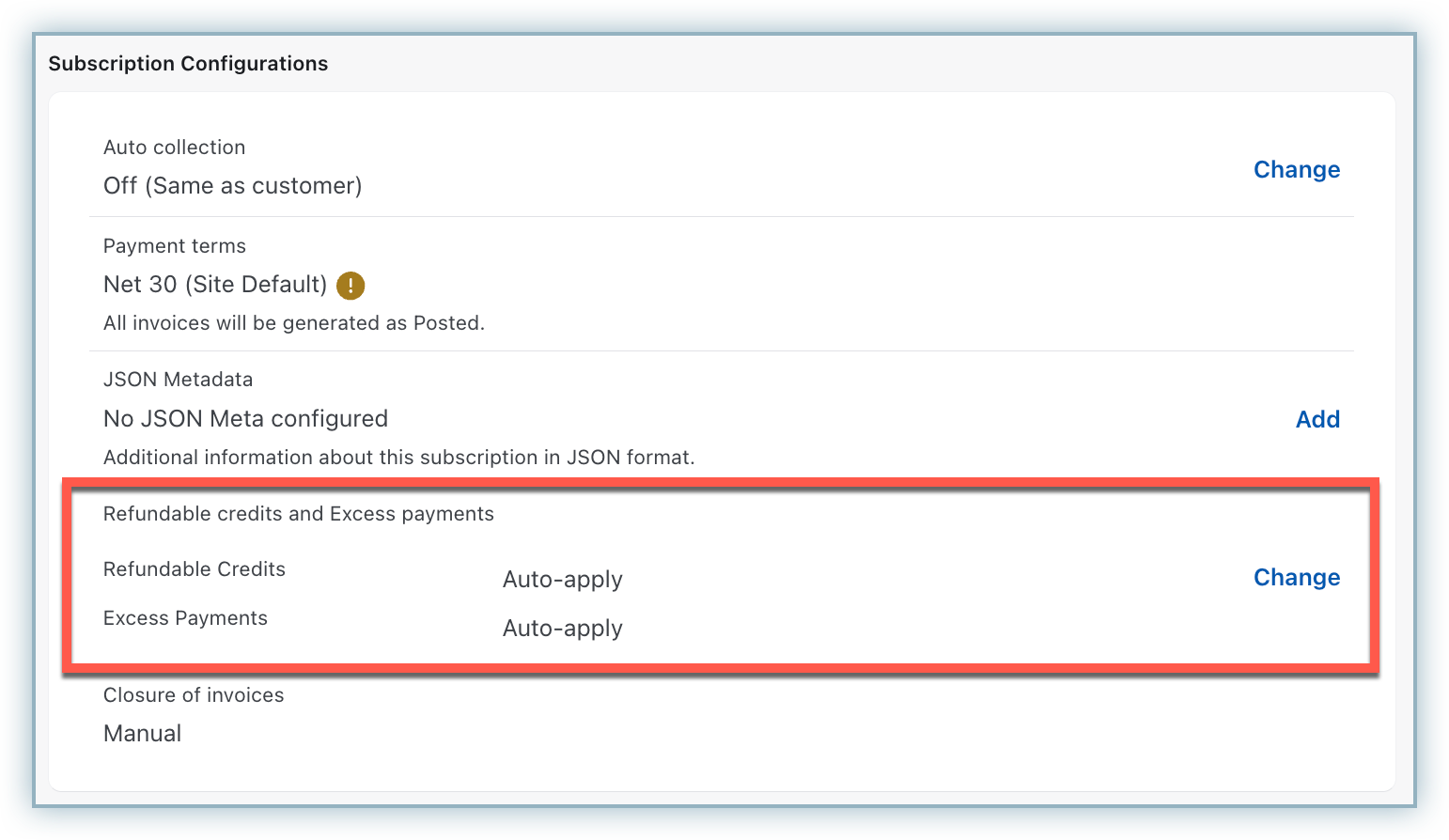The height and width of the screenshot is (840, 1449).
Task: Select the Manual value under Closure of invoices
Action: 142,734
